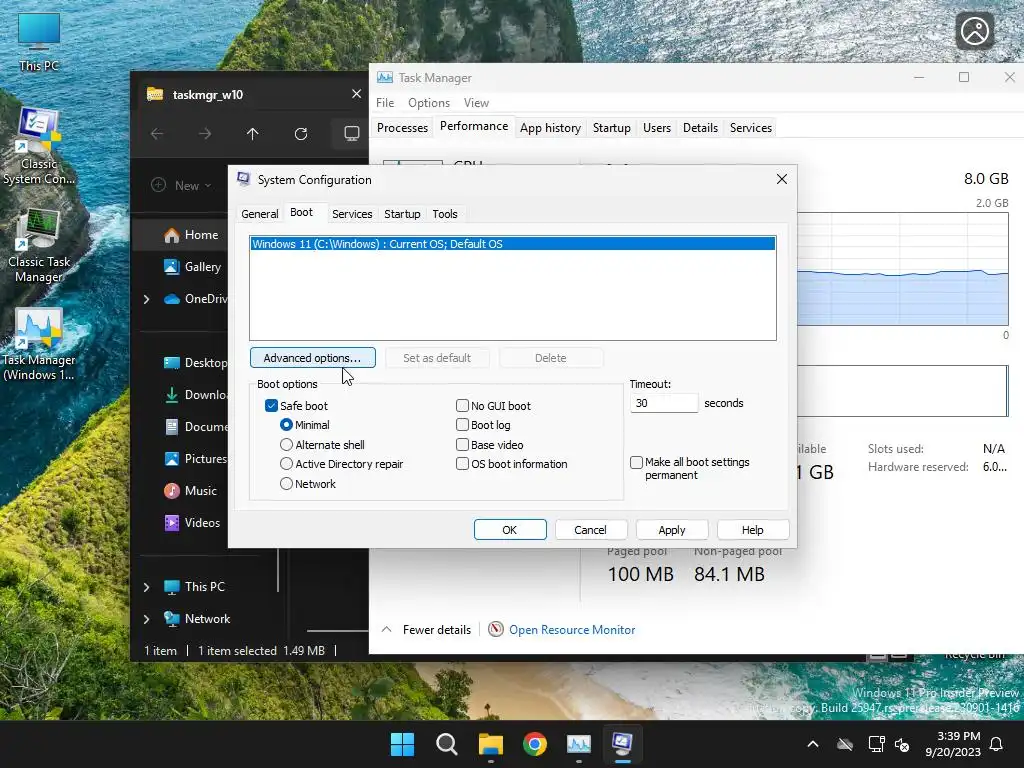Viewport: 1024px width, 768px height.
Task: Open Resource Monitor link
Action: pyautogui.click(x=572, y=630)
